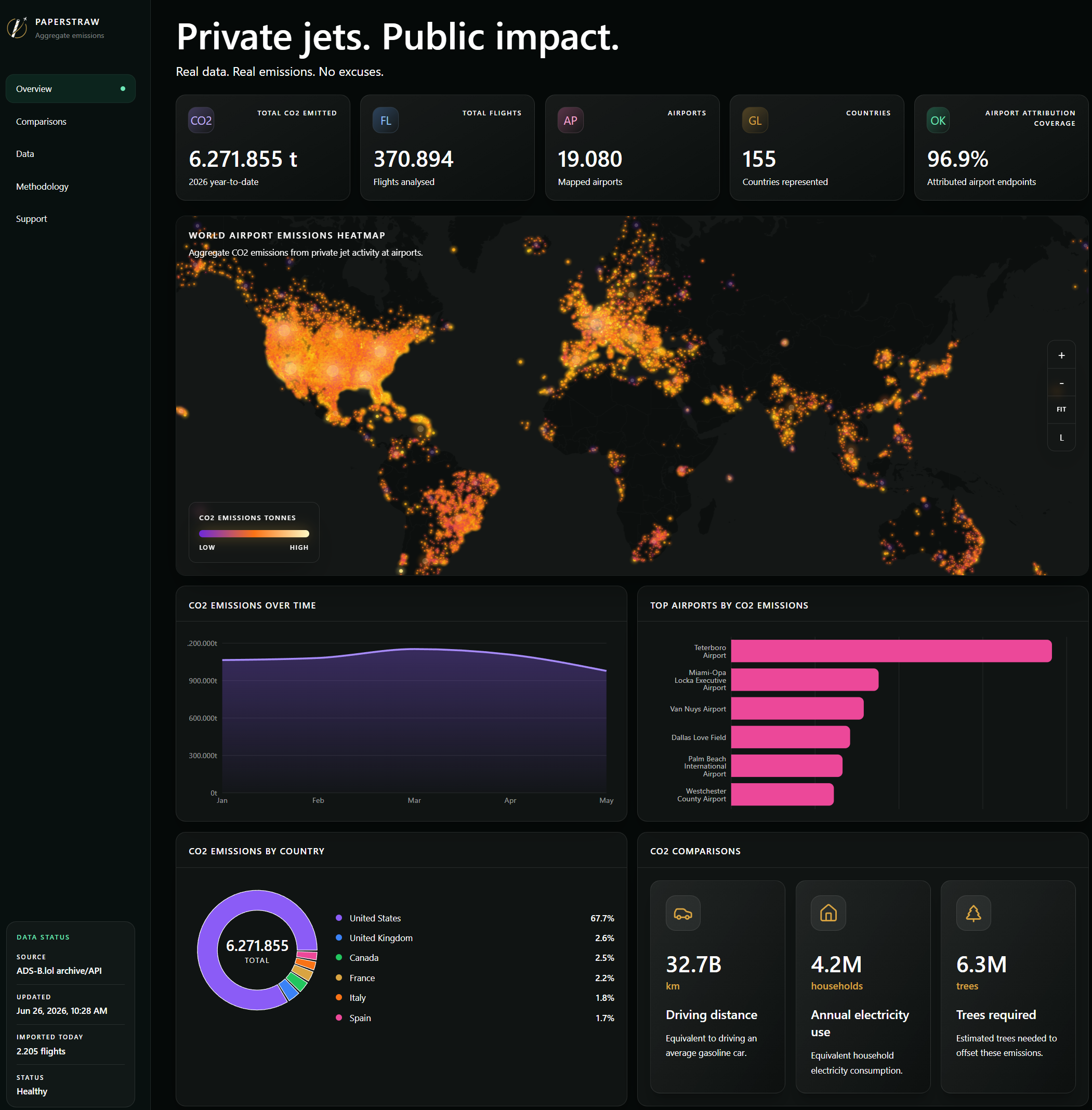The width and height of the screenshot is (1092, 1110).
Task: Click the OK coverage badge icon
Action: 938,121
